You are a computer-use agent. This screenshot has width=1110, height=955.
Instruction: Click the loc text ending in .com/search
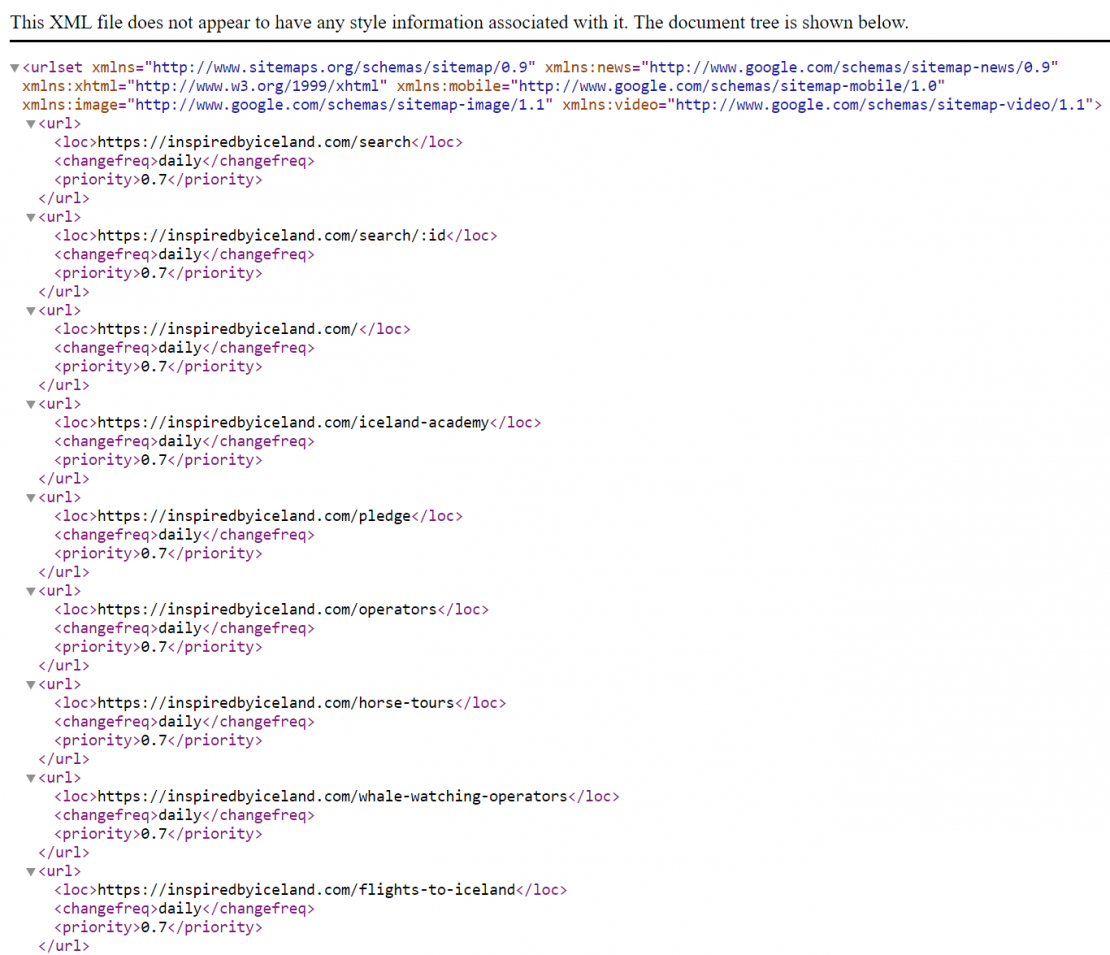(x=254, y=142)
